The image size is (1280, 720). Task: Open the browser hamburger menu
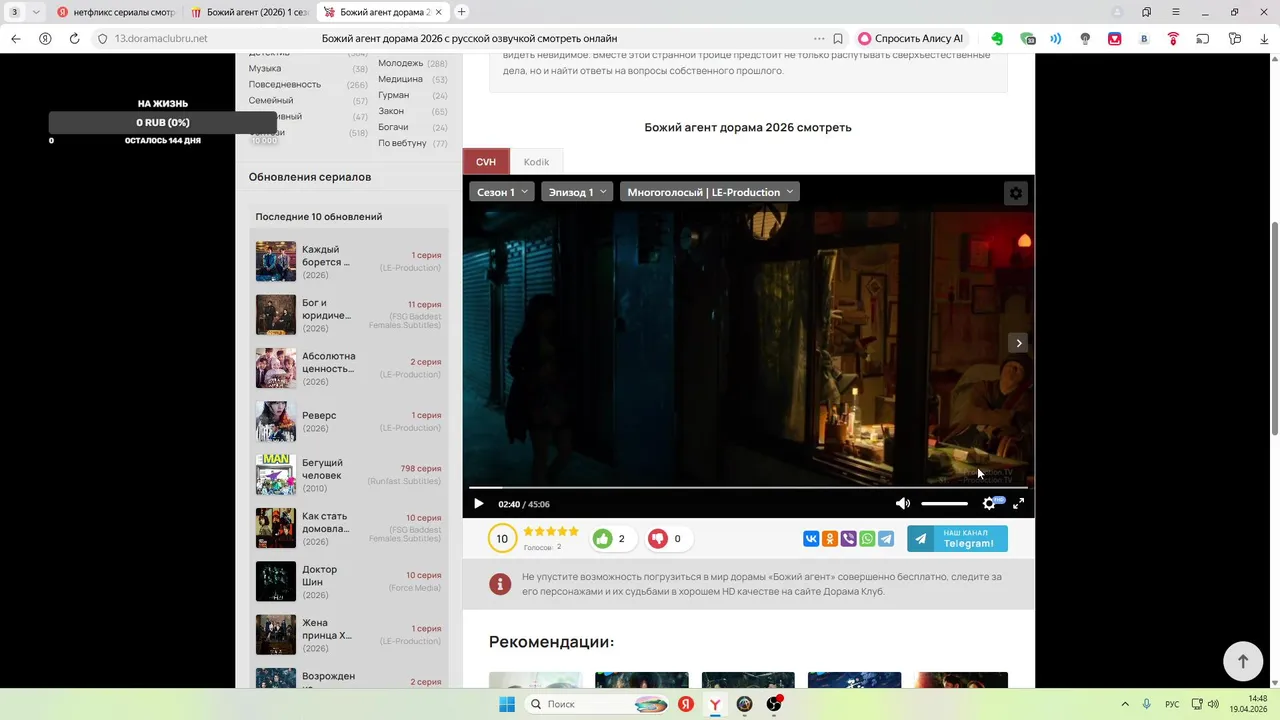1175,12
